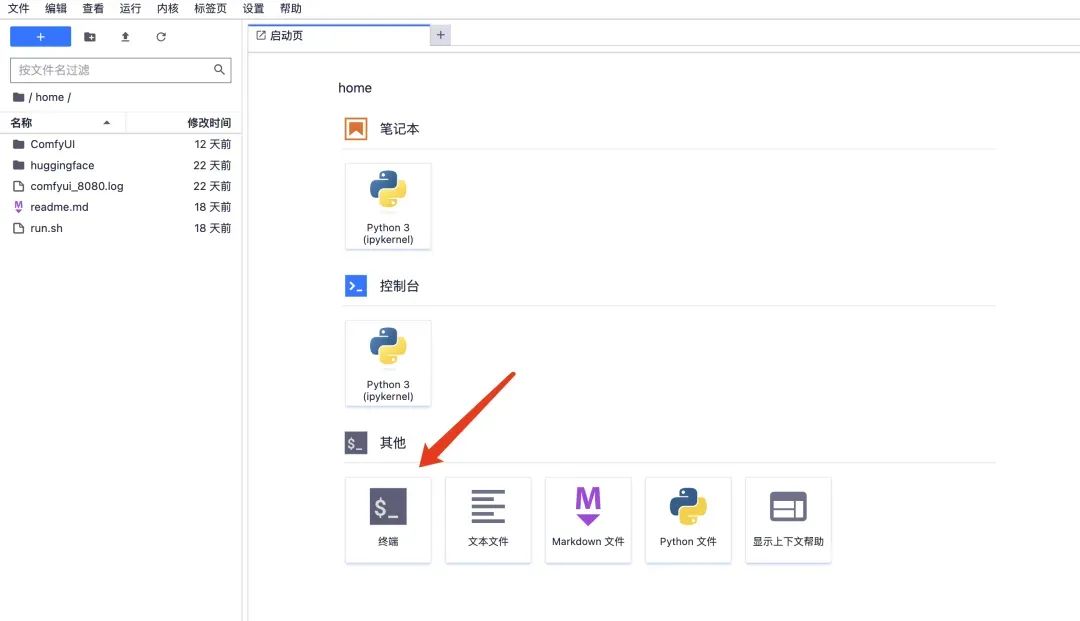Open the ComfyUI folder
1080x621 pixels.
52,144
